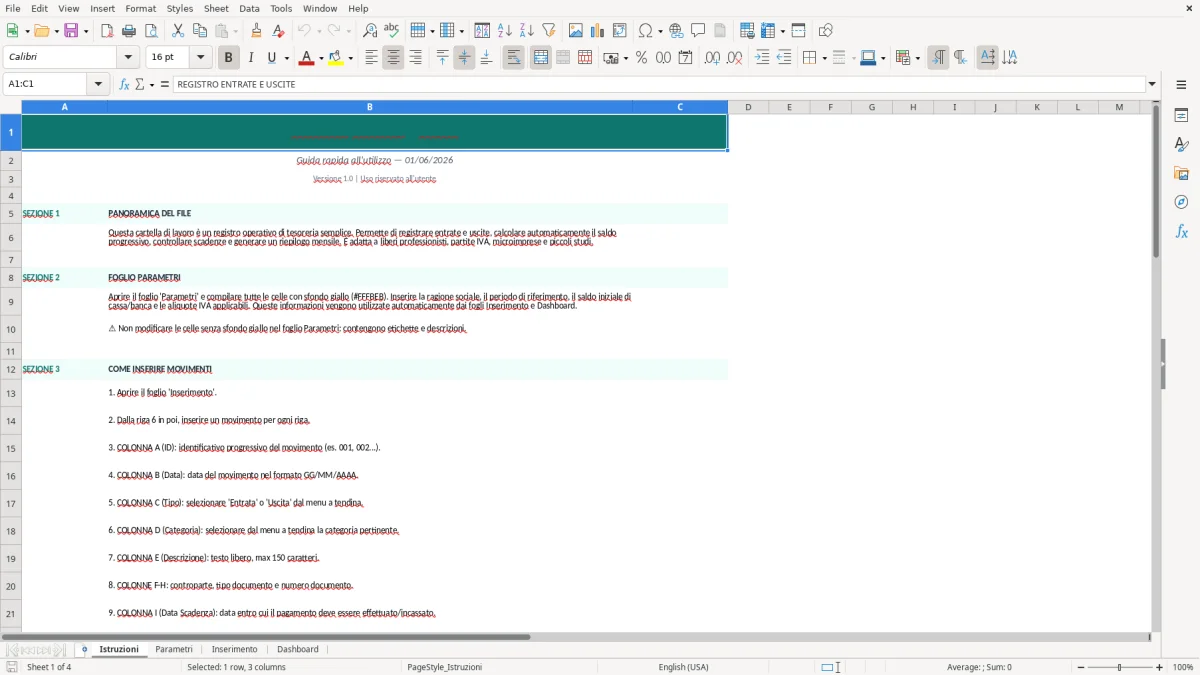Click the zoom in plus button
Image resolution: width=1200 pixels, height=675 pixels.
point(1160,667)
